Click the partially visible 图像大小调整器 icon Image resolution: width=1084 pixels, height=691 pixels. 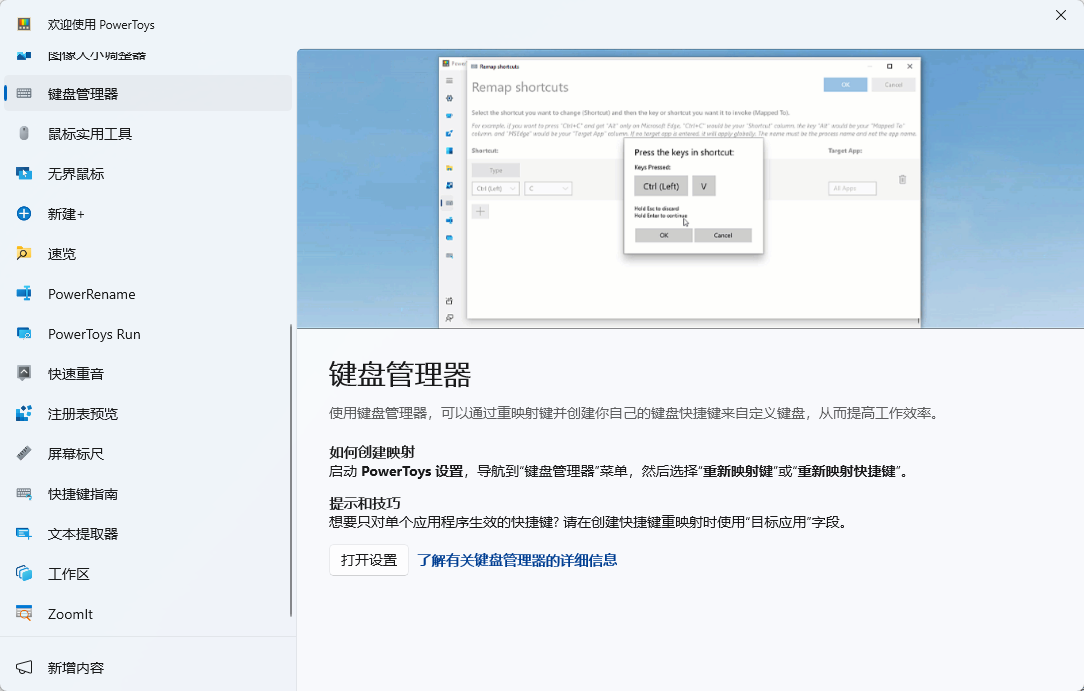click(x=24, y=55)
